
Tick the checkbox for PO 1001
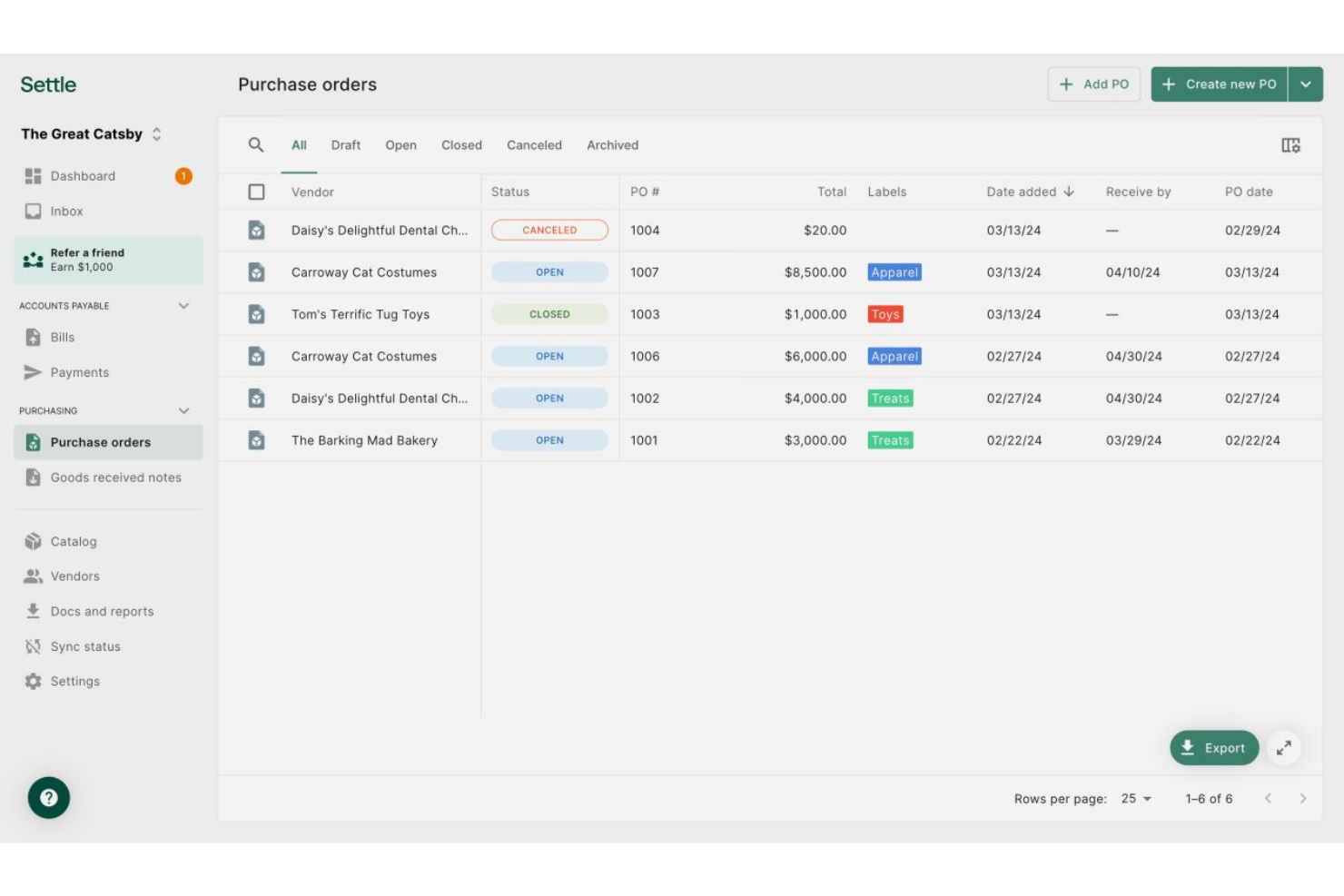click(x=256, y=440)
